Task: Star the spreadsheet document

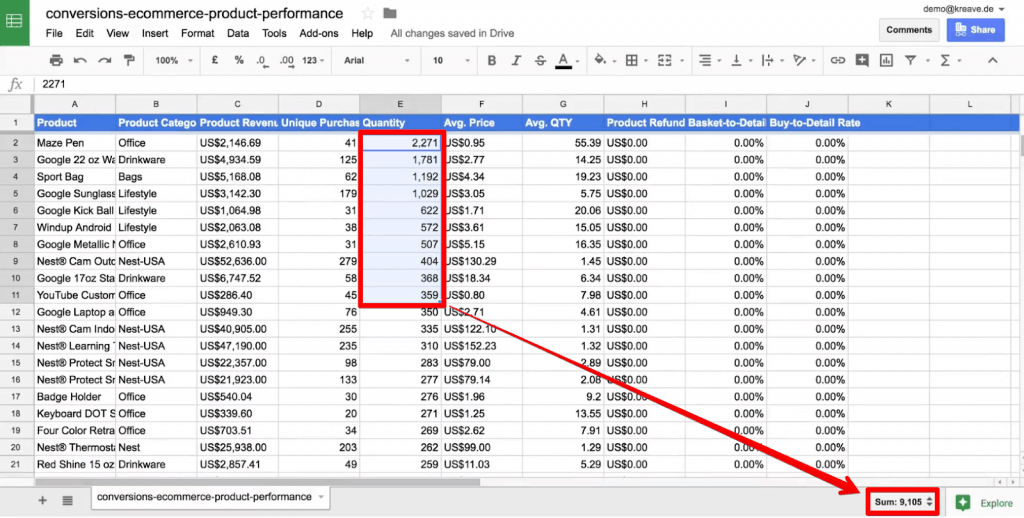Action: coord(368,14)
